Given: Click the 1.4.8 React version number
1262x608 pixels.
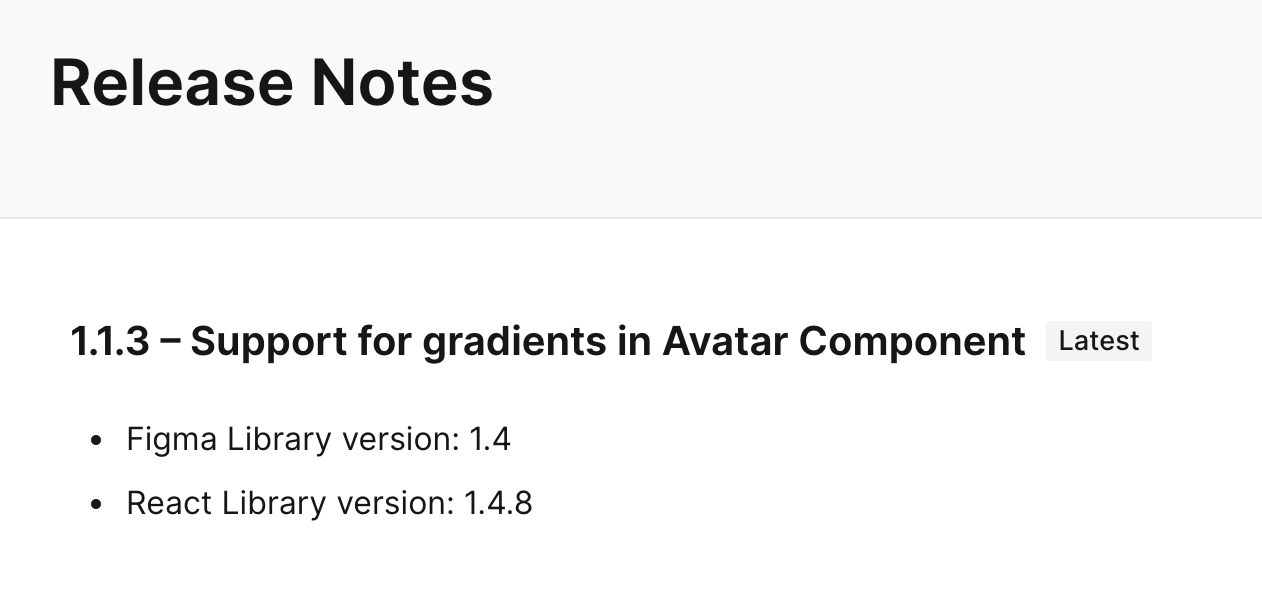Looking at the screenshot, I should [x=498, y=503].
